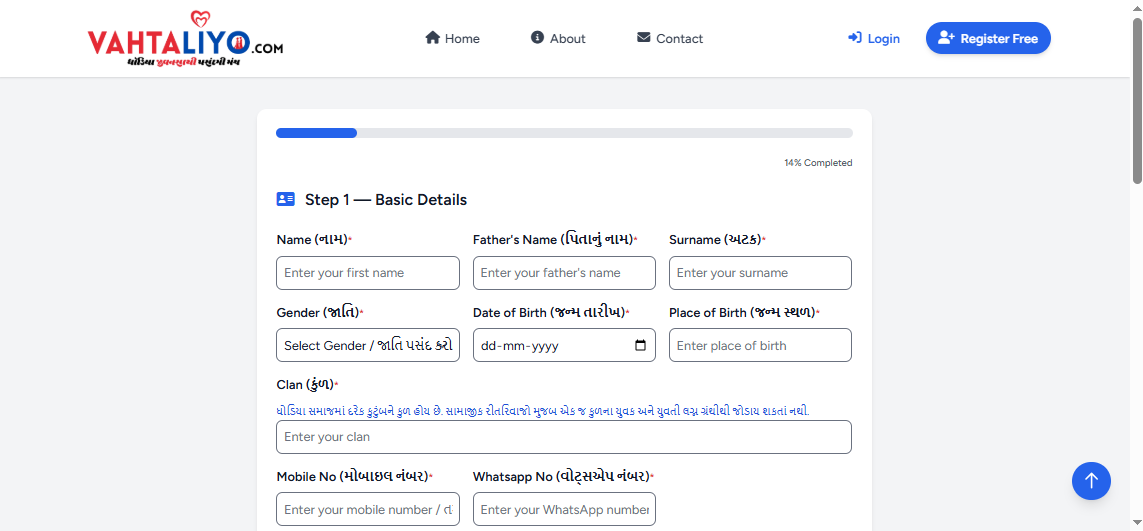Click the house icon beside Home

[432, 37]
